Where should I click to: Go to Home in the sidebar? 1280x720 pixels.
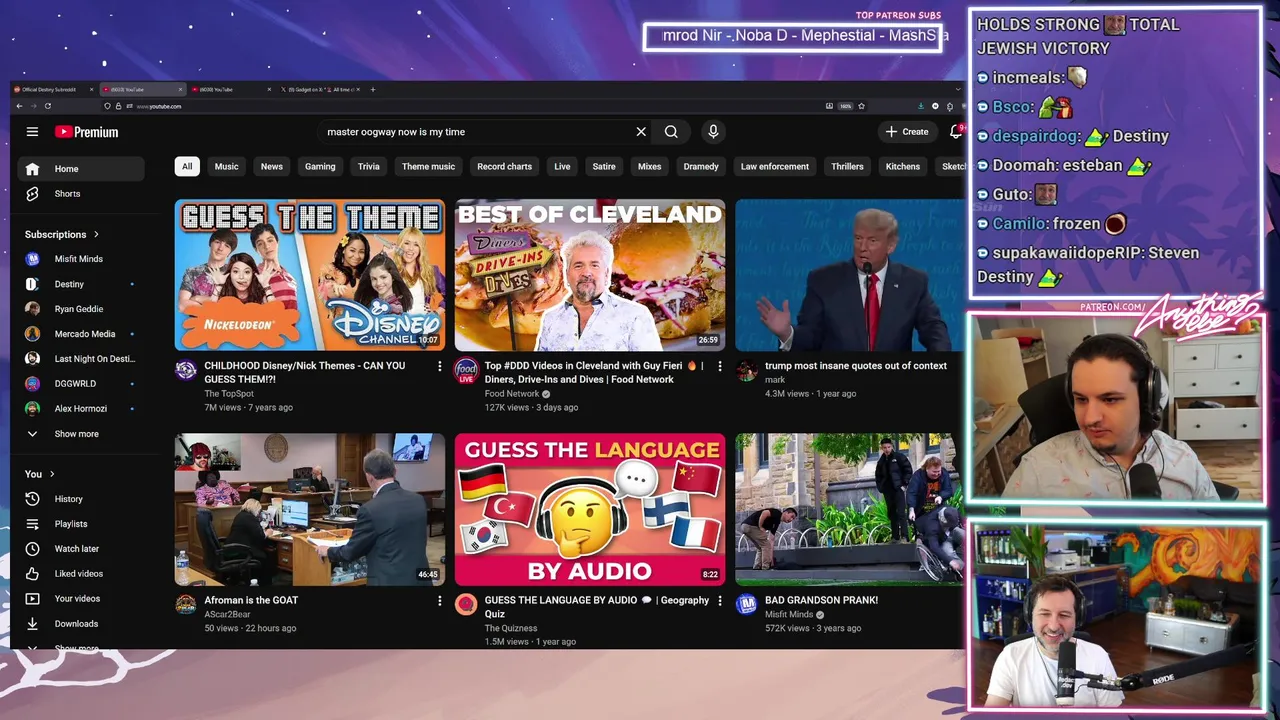[80, 169]
